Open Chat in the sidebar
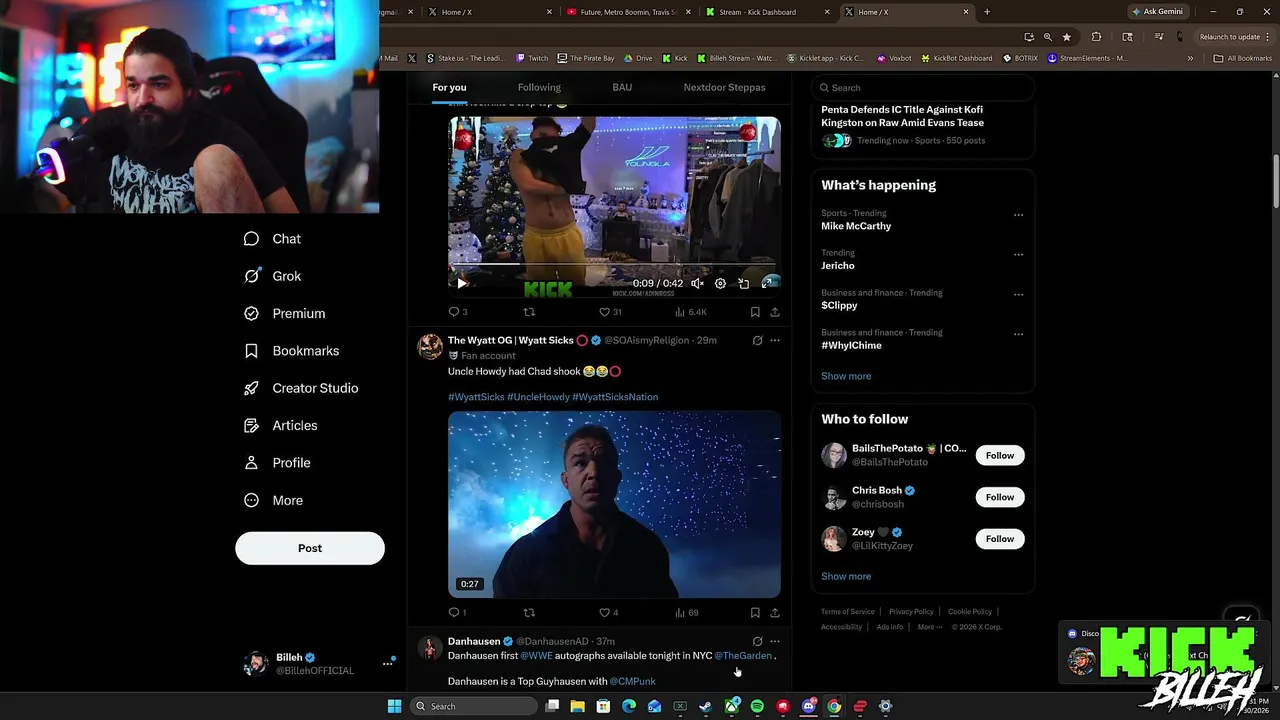Screen dimensions: 1280x720 [x=272, y=239]
